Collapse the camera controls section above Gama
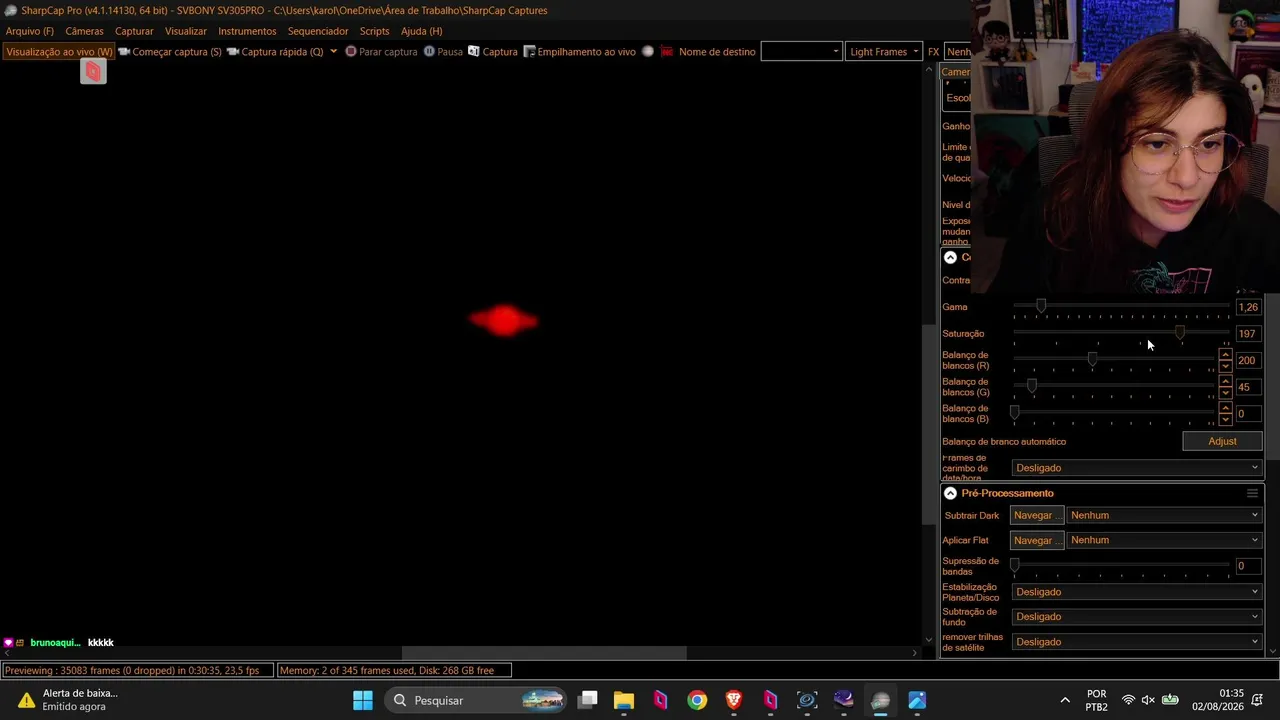 pyautogui.click(x=950, y=257)
